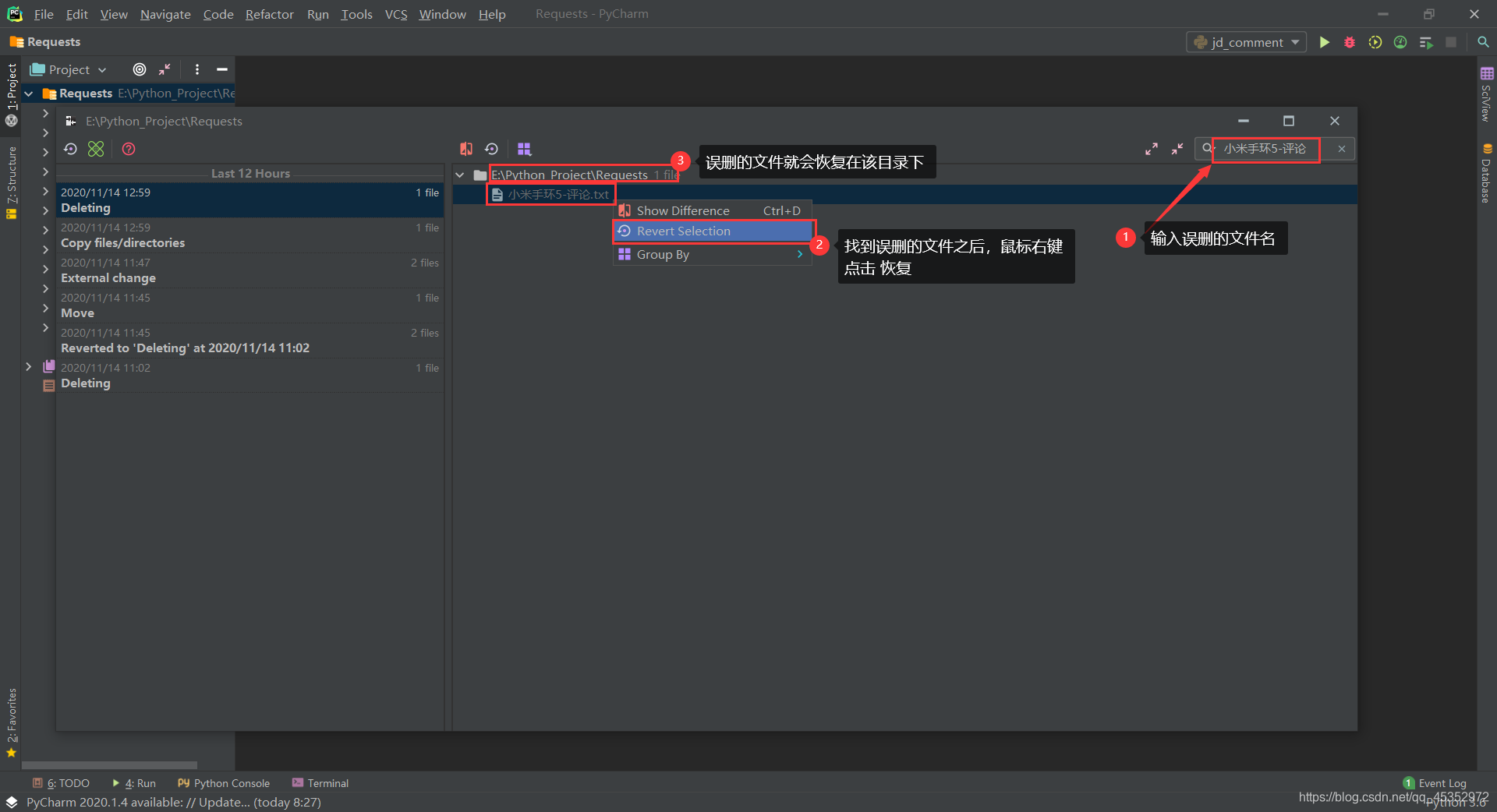Choose Group By in context menu
Viewport: 1497px width, 812px height.
pyautogui.click(x=713, y=254)
